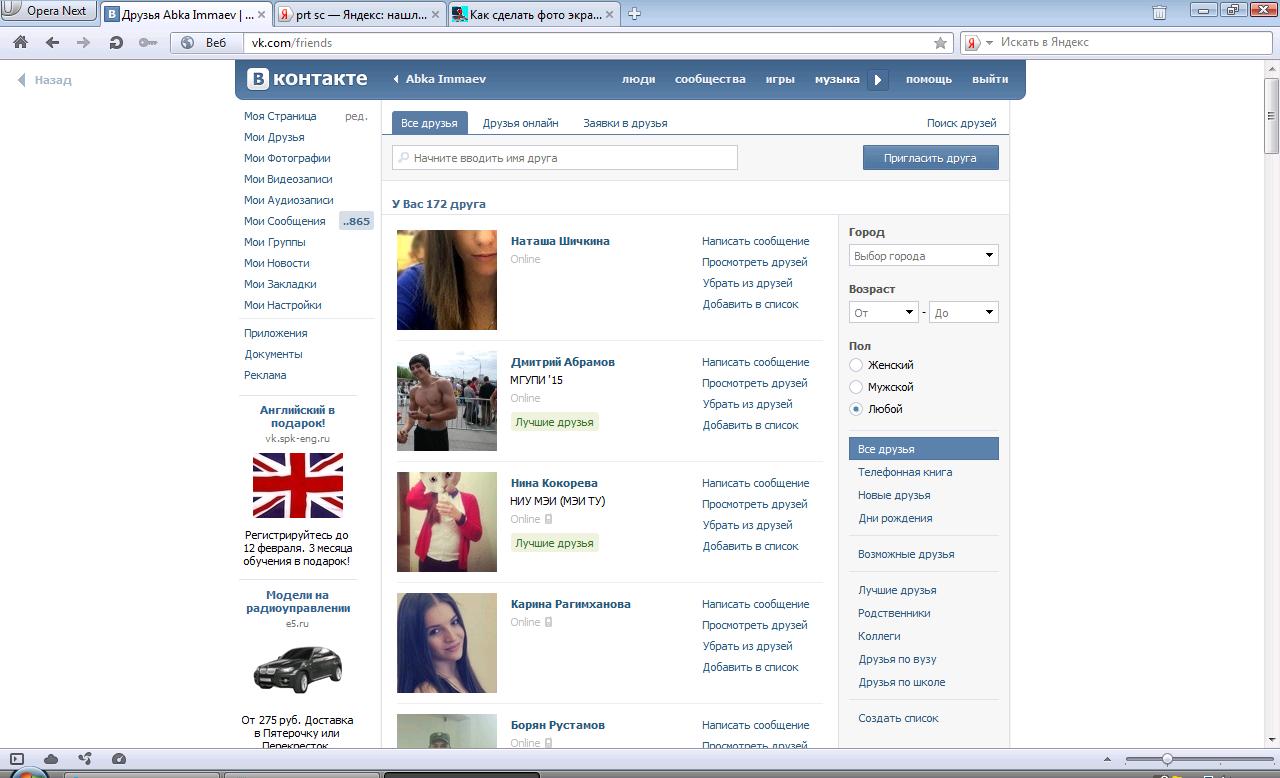The width and height of the screenshot is (1280, 778).
Task: Open the Opera Next main menu
Action: tap(48, 11)
